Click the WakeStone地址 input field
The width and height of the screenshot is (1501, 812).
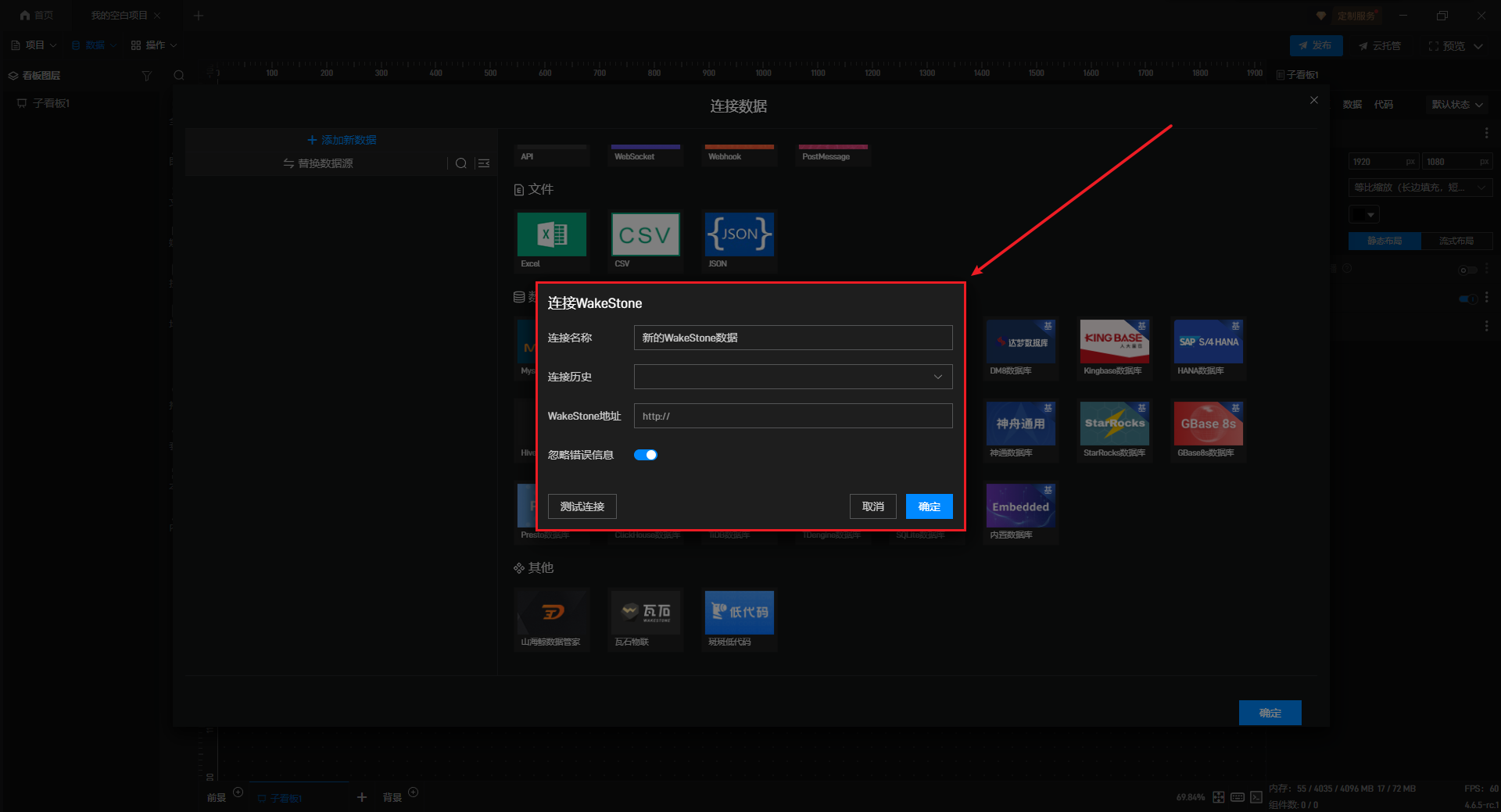793,416
